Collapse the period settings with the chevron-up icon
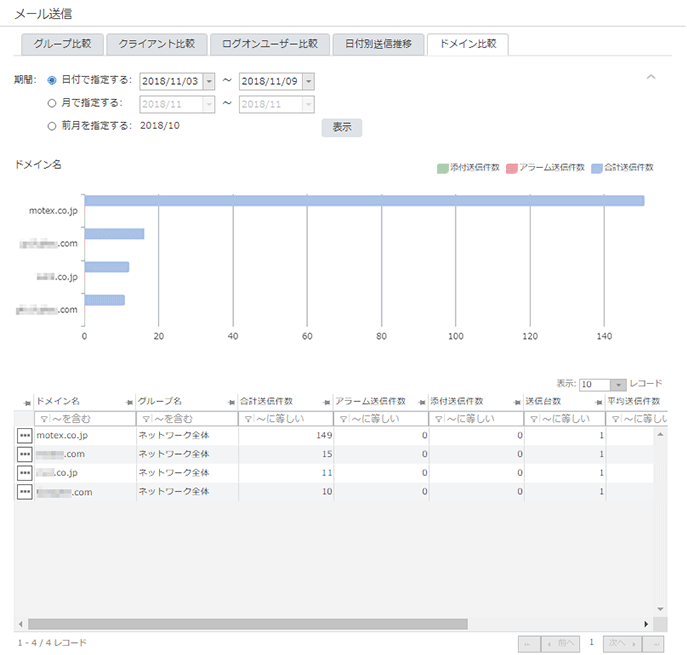This screenshot has width=687, height=655. [651, 76]
